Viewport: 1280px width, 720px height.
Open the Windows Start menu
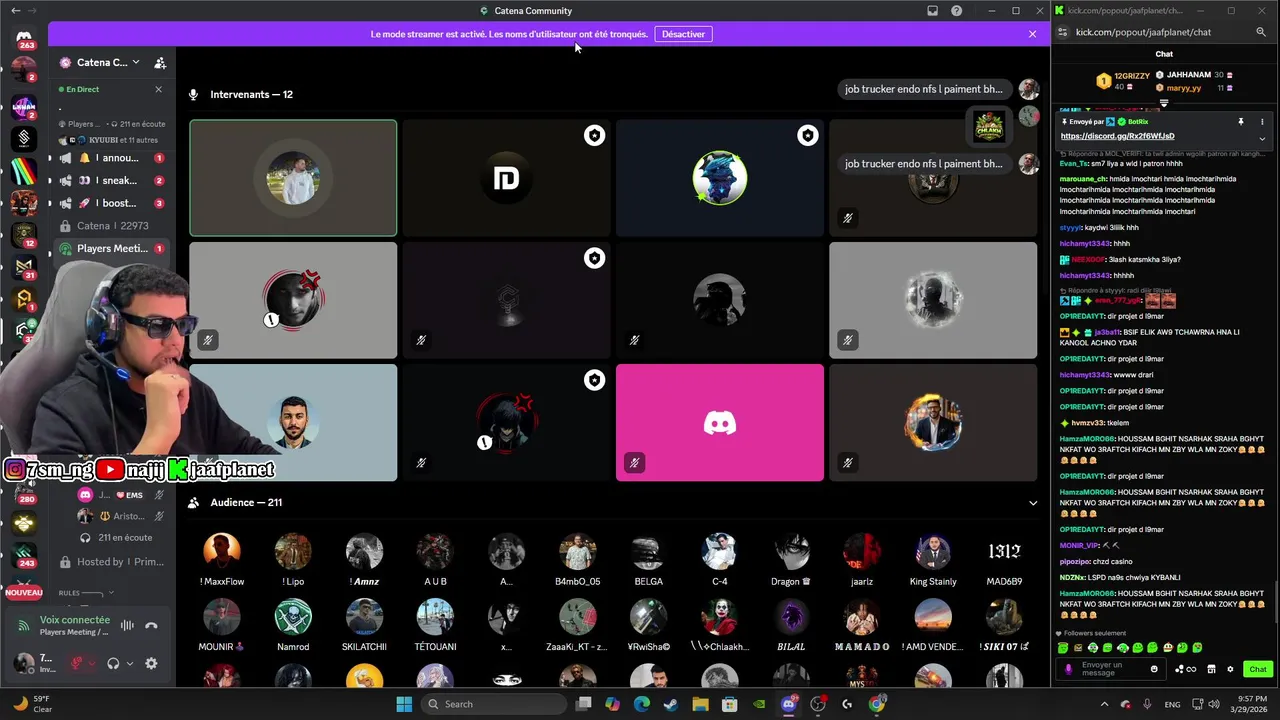pyautogui.click(x=404, y=704)
